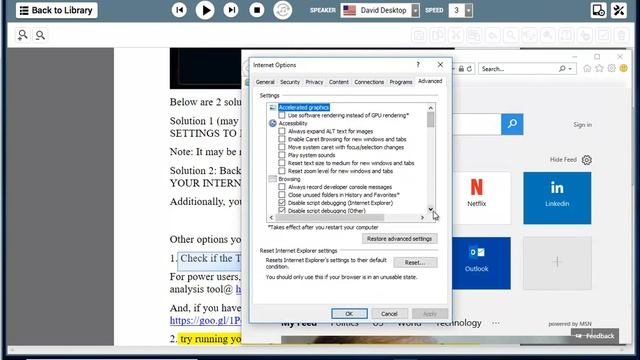
Task: Click Restore advanced settings button
Action: pos(400,239)
